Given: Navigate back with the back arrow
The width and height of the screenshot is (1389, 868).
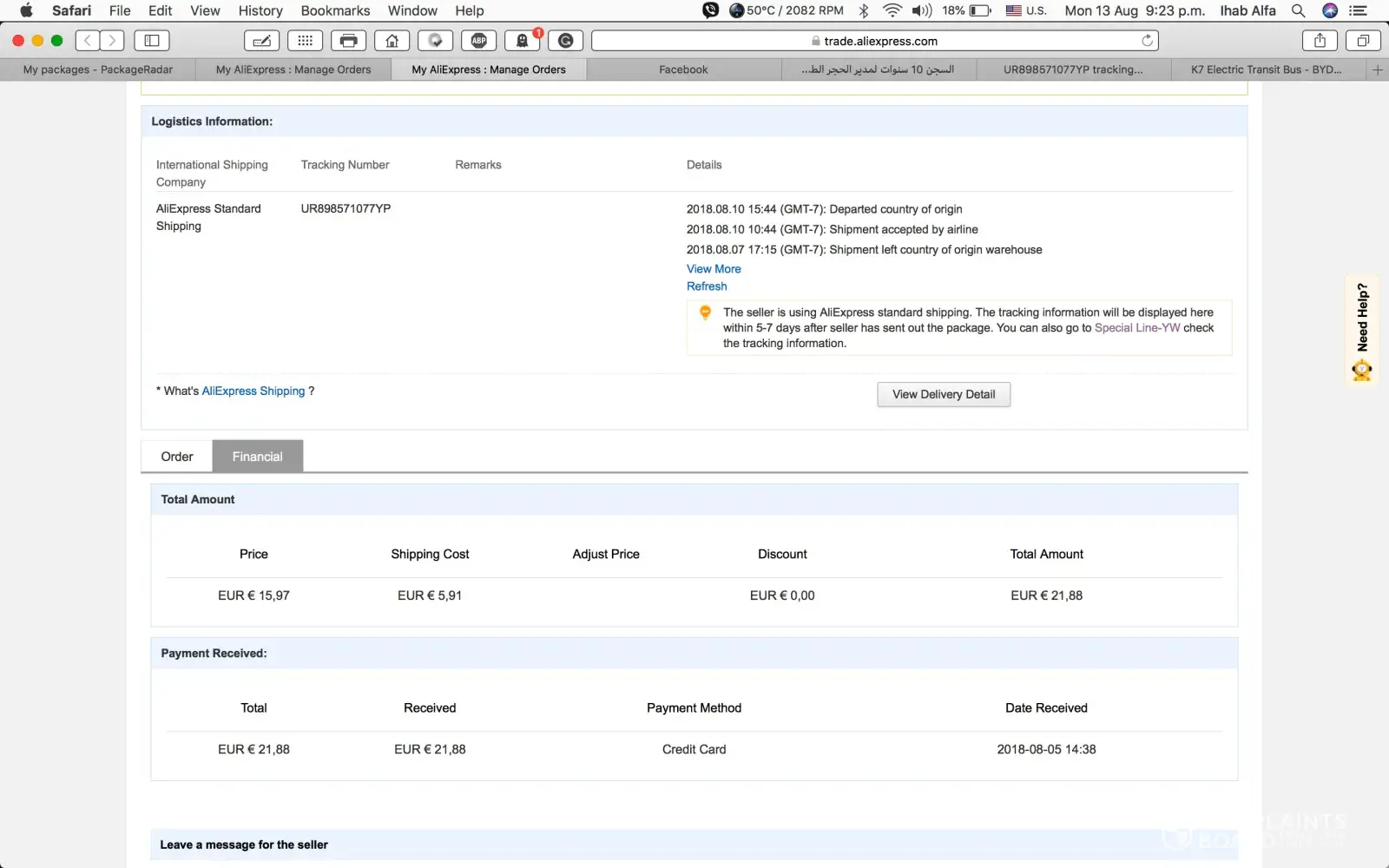Looking at the screenshot, I should coord(88,41).
